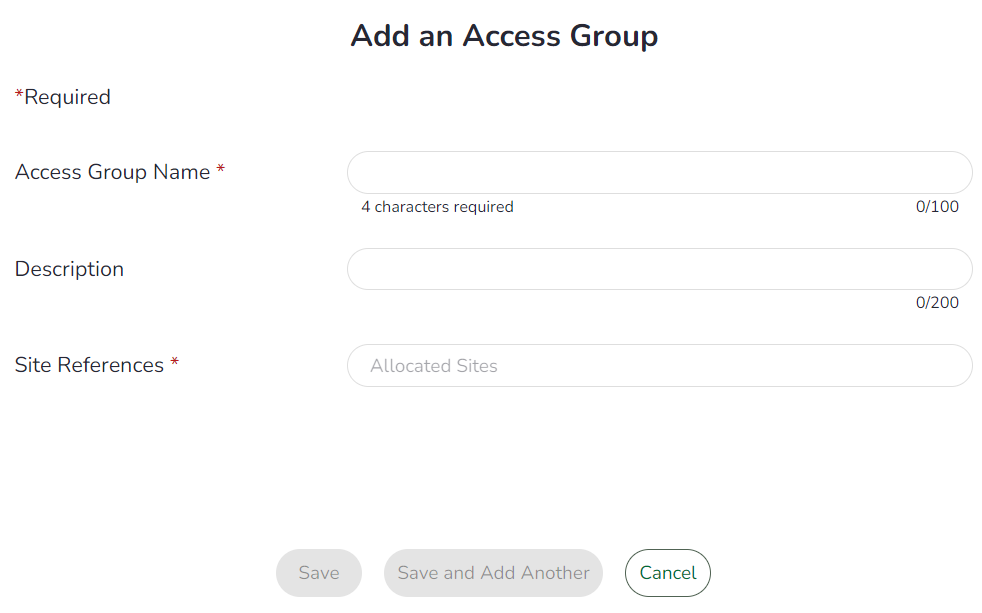Focus the Description text box
The image size is (982, 613).
point(659,269)
